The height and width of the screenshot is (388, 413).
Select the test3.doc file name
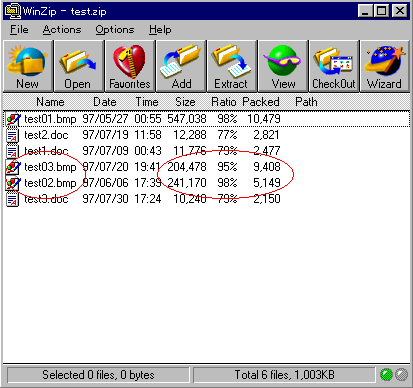(x=46, y=199)
